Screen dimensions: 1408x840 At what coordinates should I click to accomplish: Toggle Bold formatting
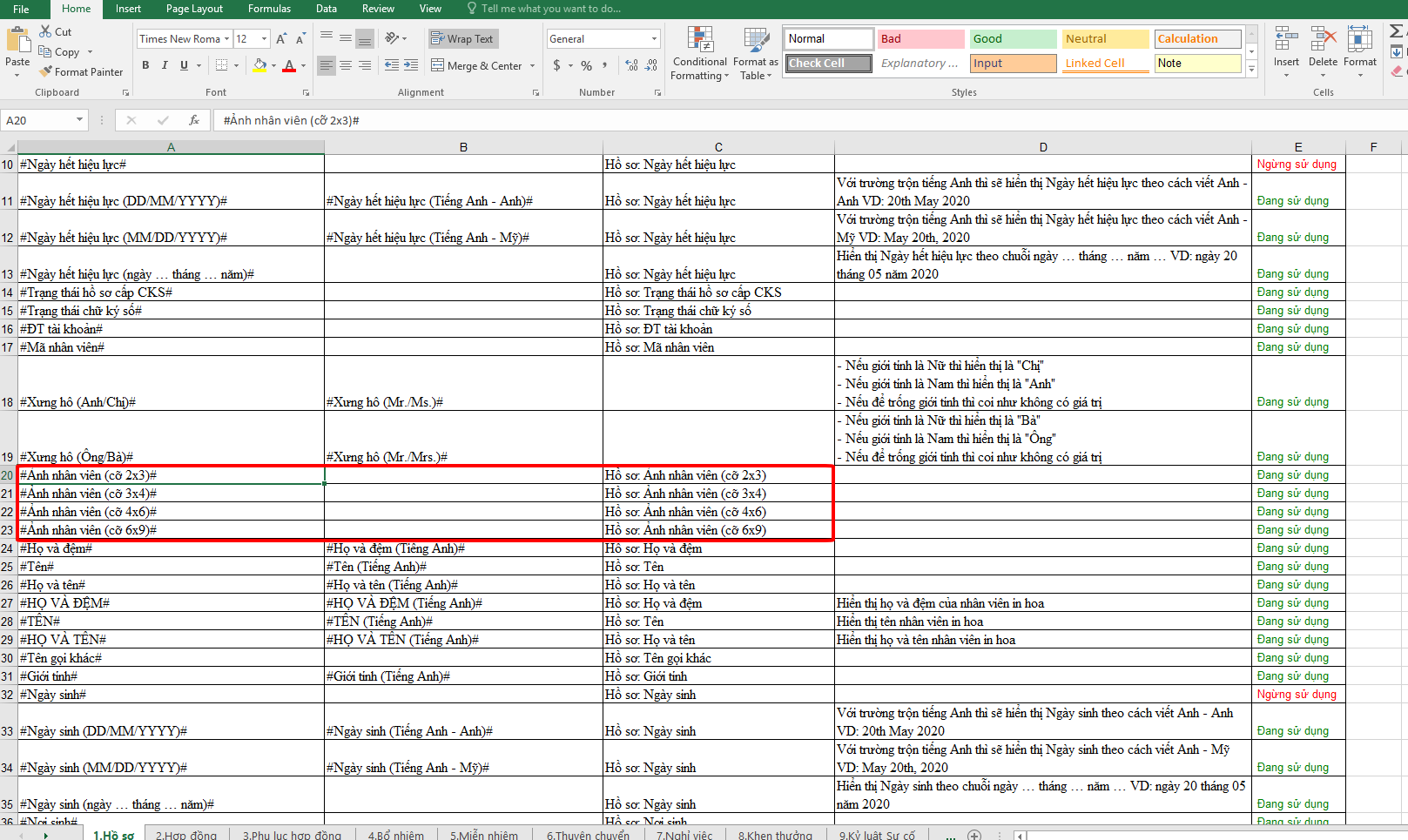145,65
